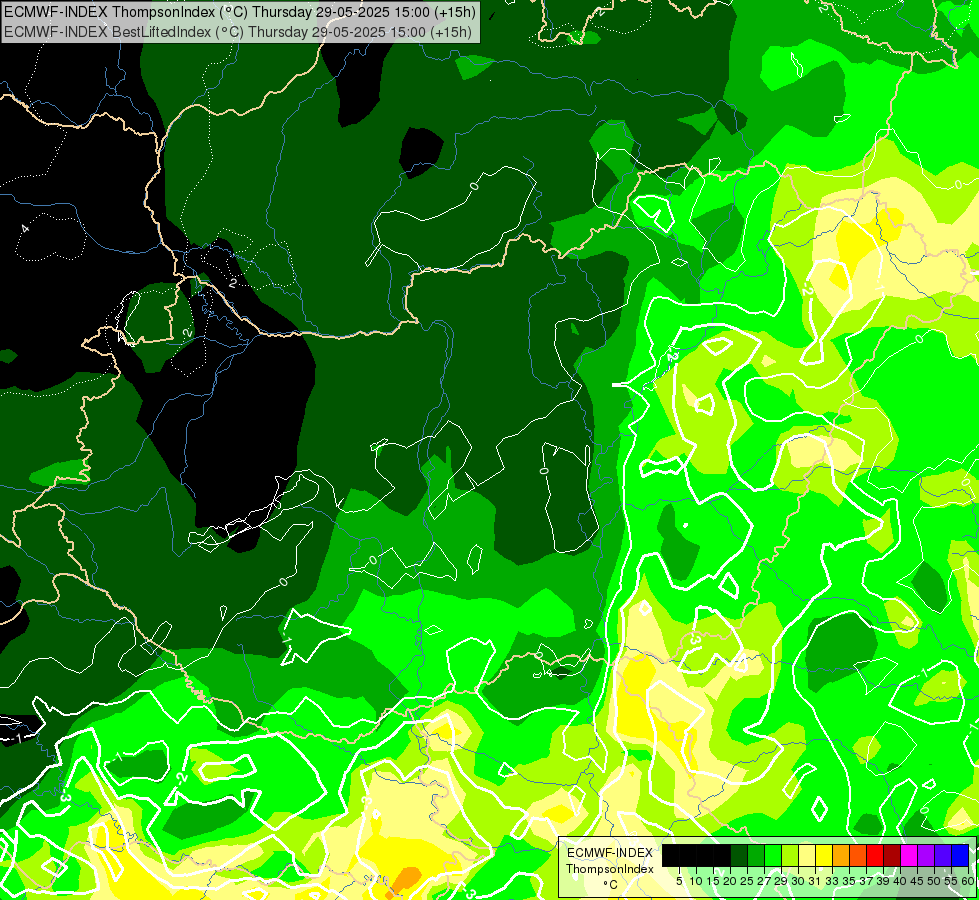The height and width of the screenshot is (900, 979).
Task: Select the indigo 50–55 legend swatch
Action: [943, 856]
